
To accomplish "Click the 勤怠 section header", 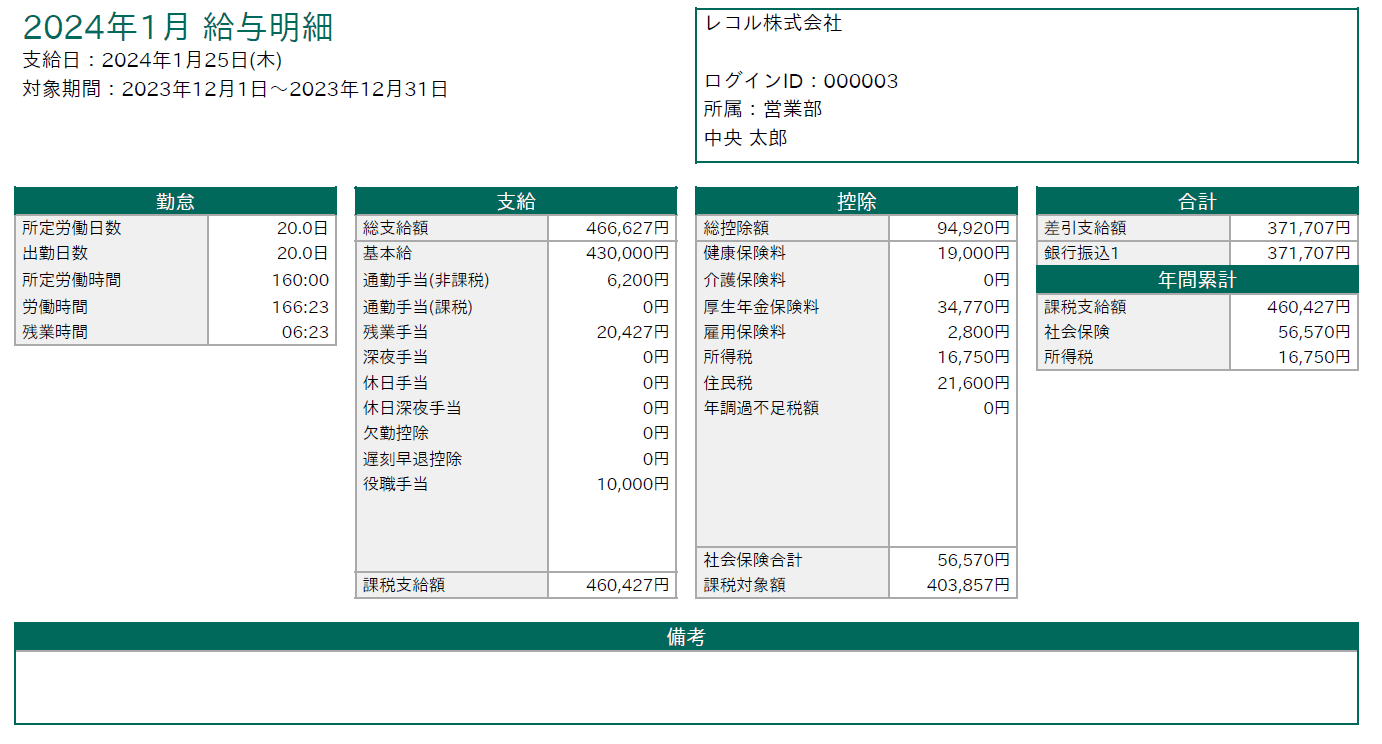I will (175, 201).
